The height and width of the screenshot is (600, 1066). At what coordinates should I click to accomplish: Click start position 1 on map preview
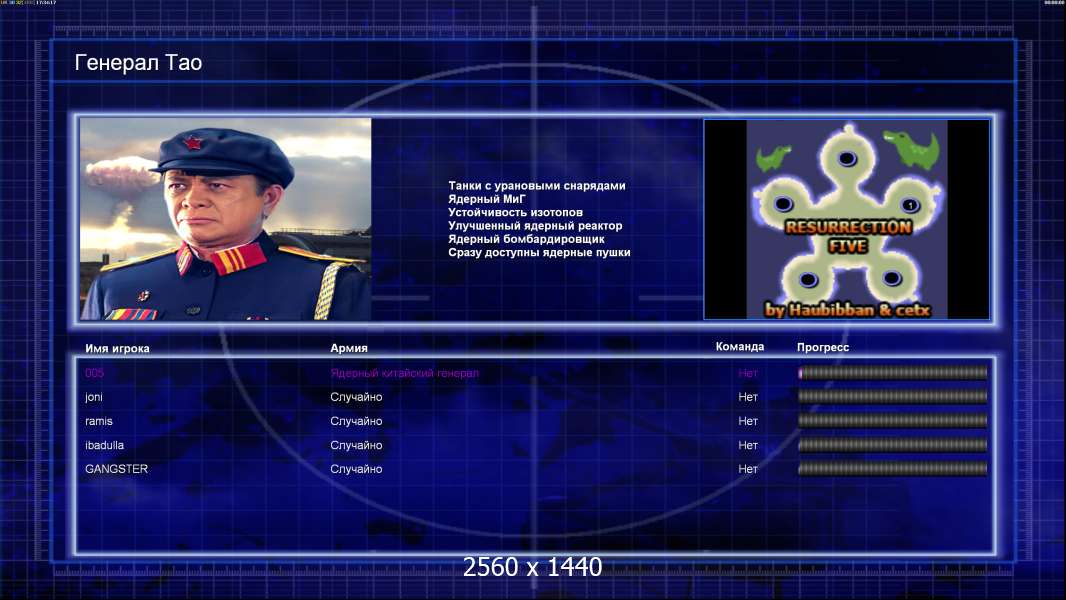[x=910, y=205]
